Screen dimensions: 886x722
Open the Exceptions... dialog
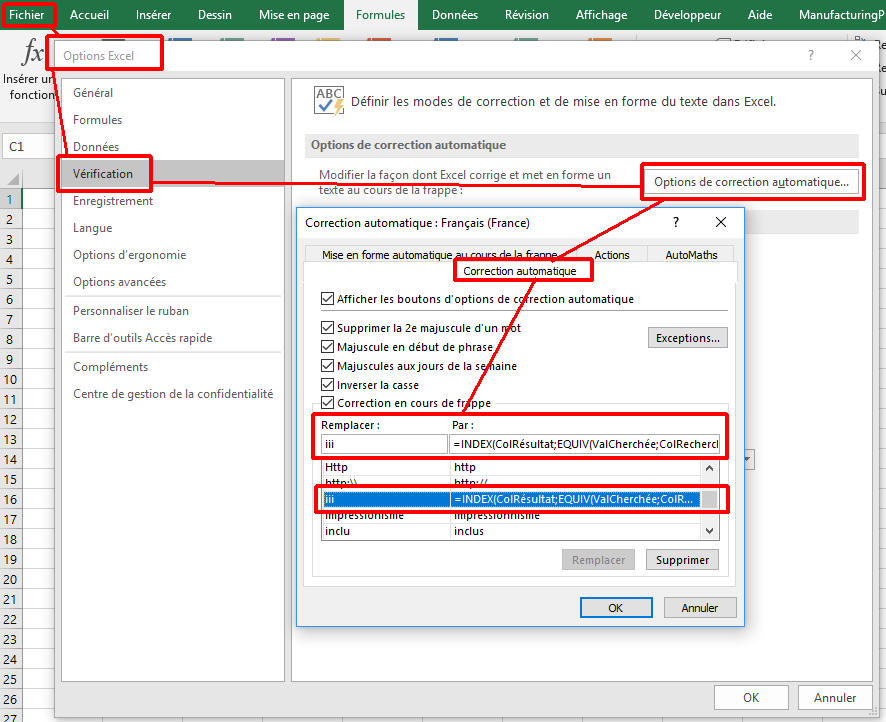pos(688,338)
